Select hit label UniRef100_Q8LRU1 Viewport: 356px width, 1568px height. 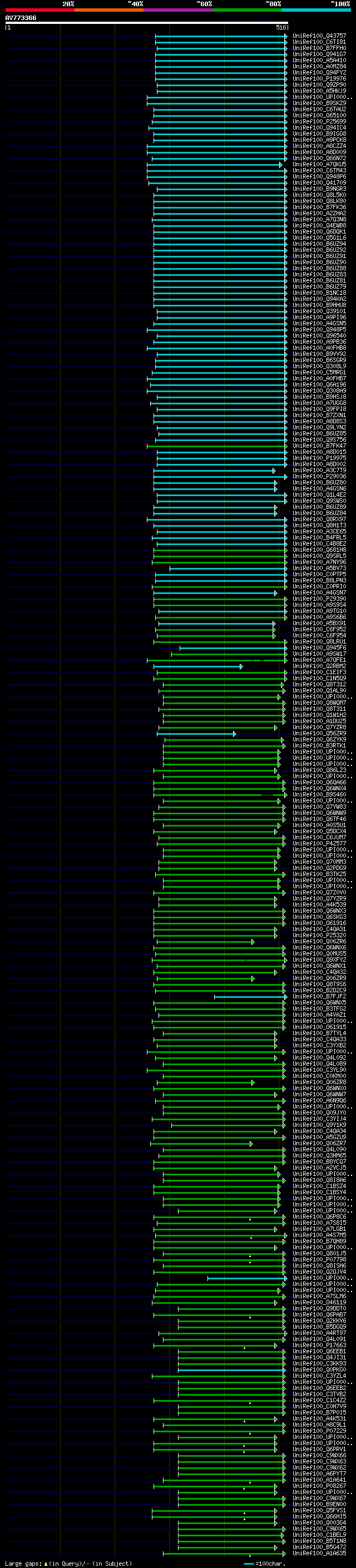click(x=319, y=641)
